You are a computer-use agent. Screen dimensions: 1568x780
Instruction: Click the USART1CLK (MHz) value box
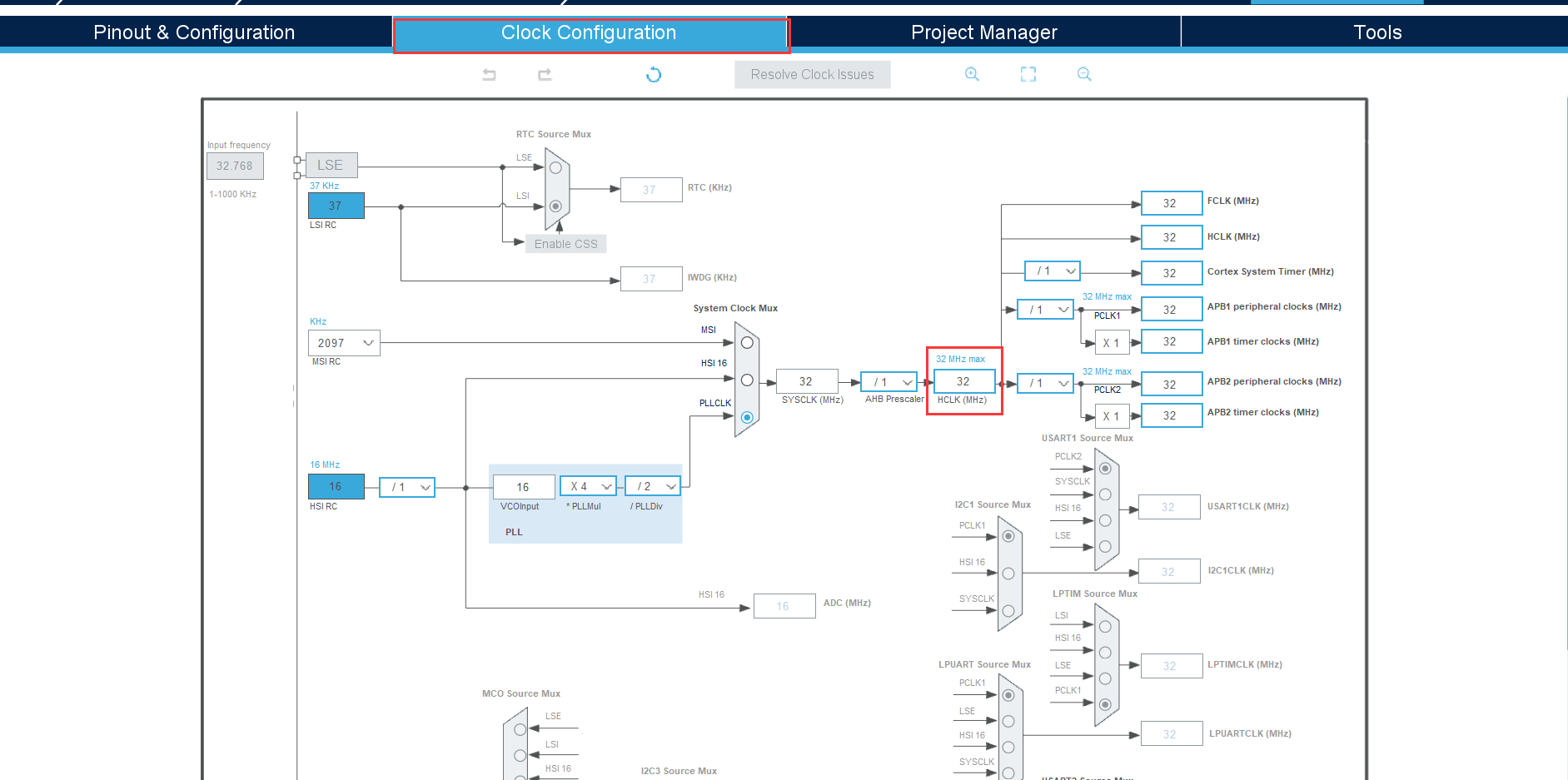(x=1169, y=506)
